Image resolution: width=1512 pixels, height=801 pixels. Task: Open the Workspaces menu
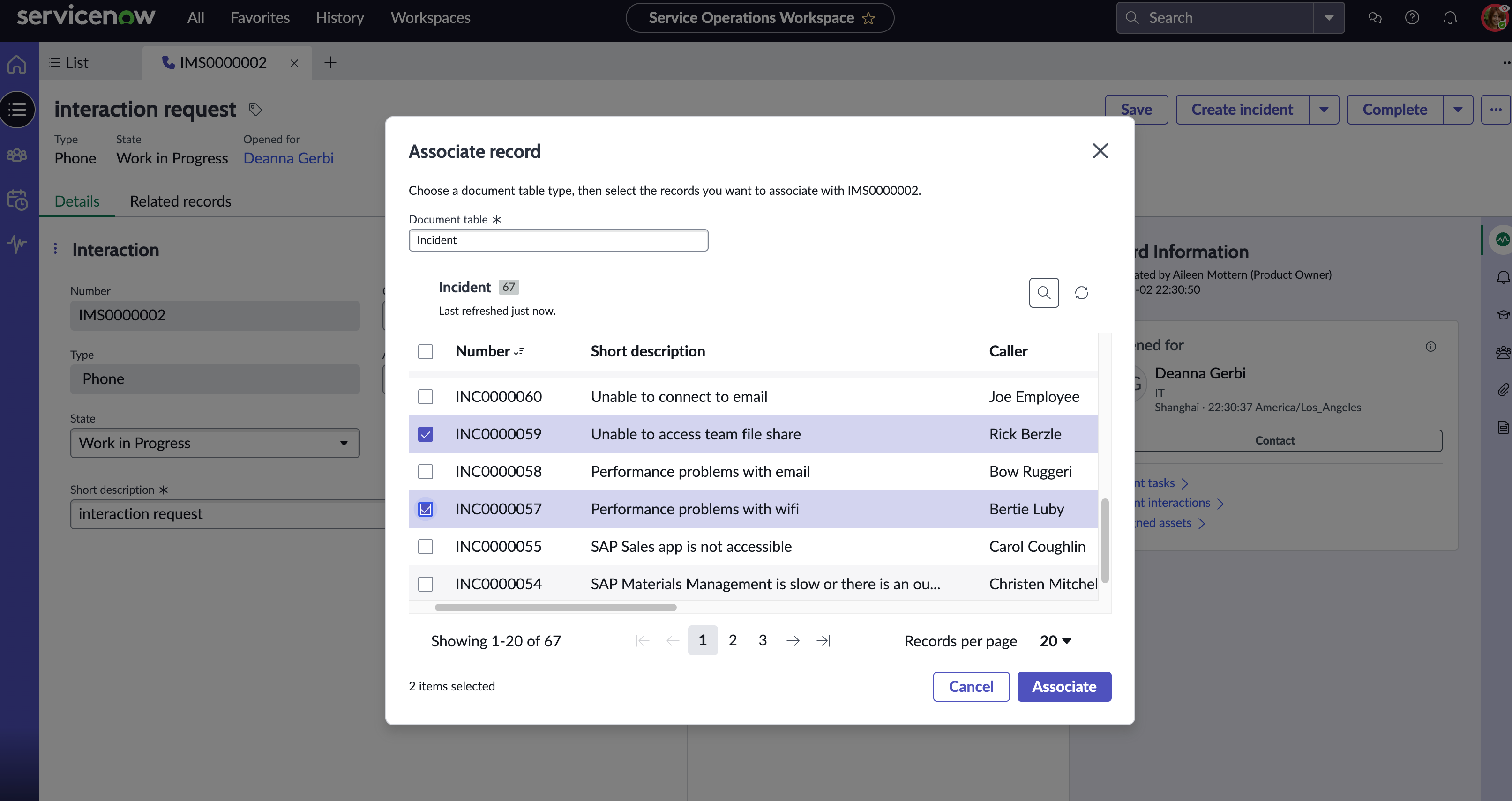[x=430, y=18]
